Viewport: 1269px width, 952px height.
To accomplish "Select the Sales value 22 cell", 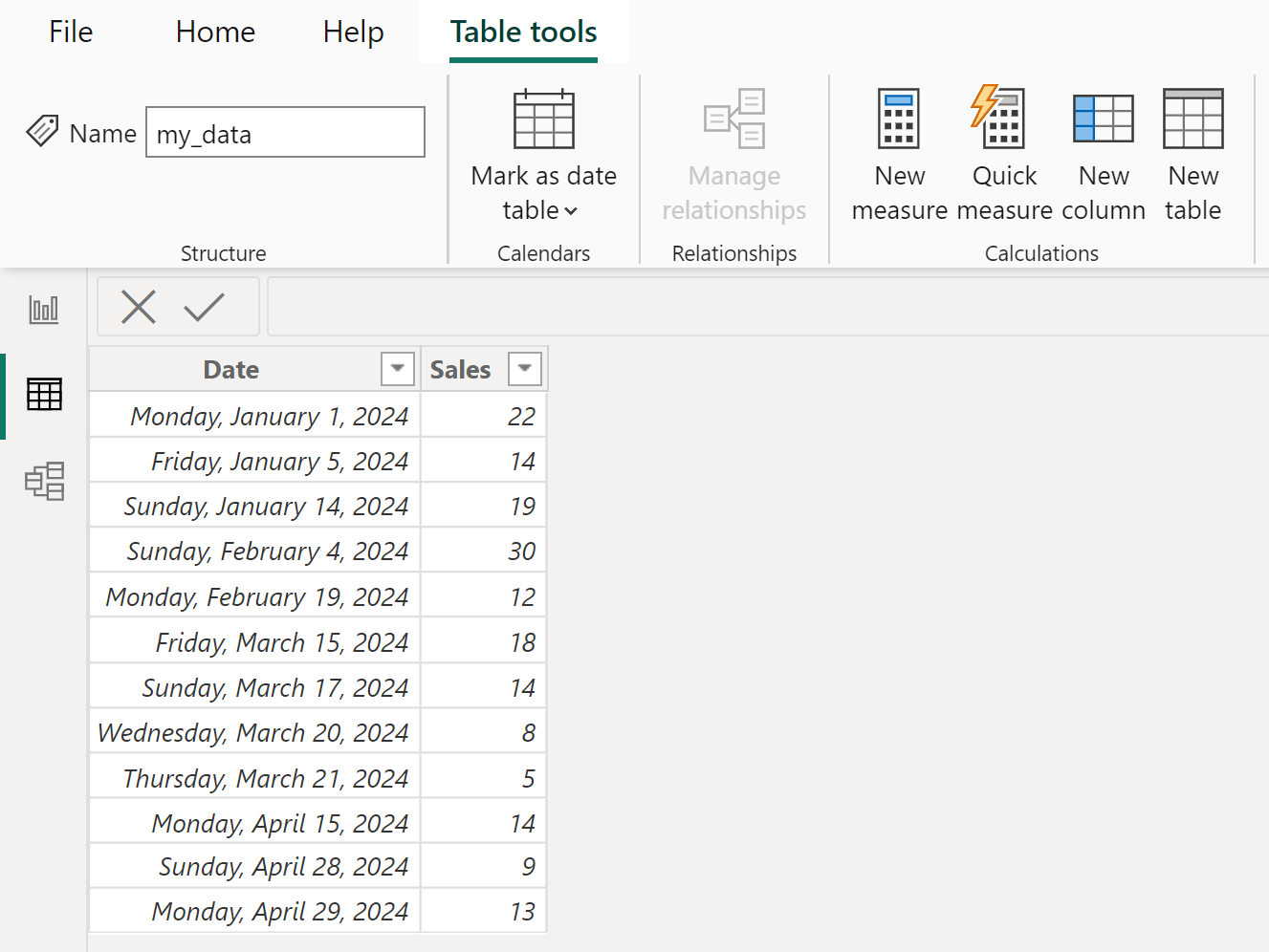I will (x=483, y=415).
